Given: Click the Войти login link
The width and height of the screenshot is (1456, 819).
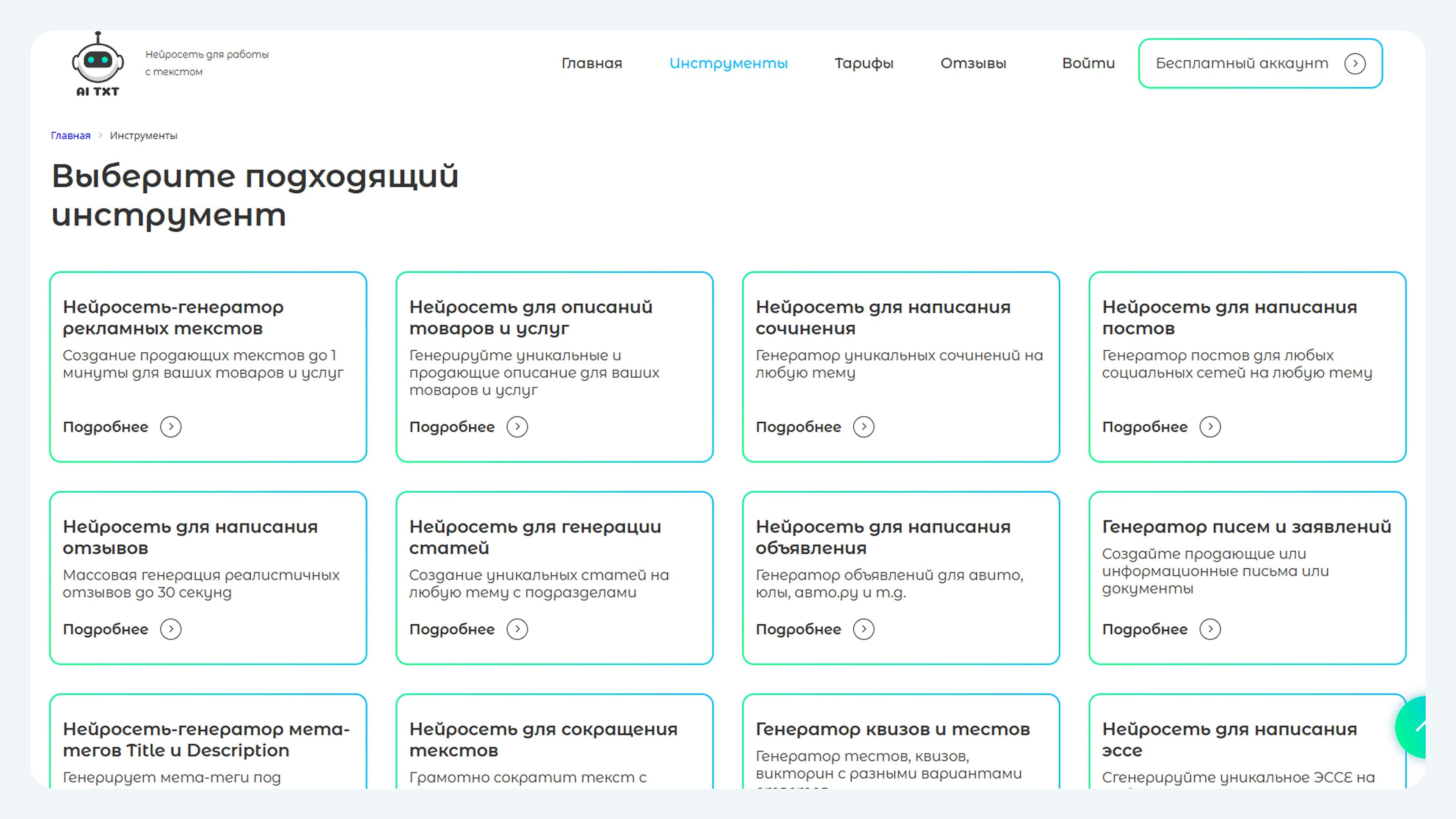Looking at the screenshot, I should coord(1088,63).
